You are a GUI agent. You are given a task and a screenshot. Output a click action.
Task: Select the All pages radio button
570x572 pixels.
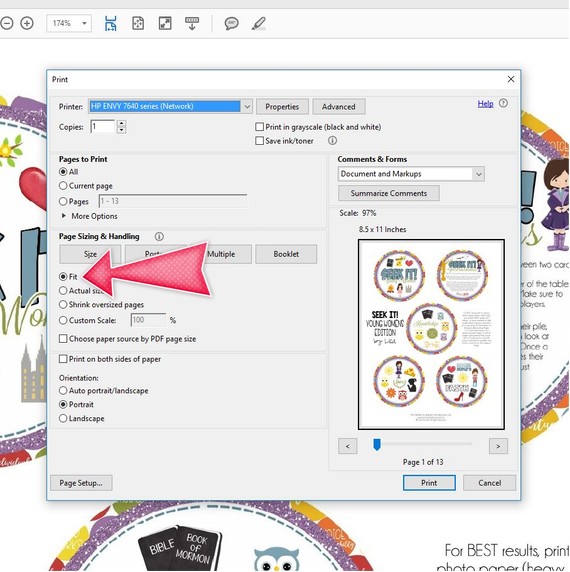click(x=63, y=171)
